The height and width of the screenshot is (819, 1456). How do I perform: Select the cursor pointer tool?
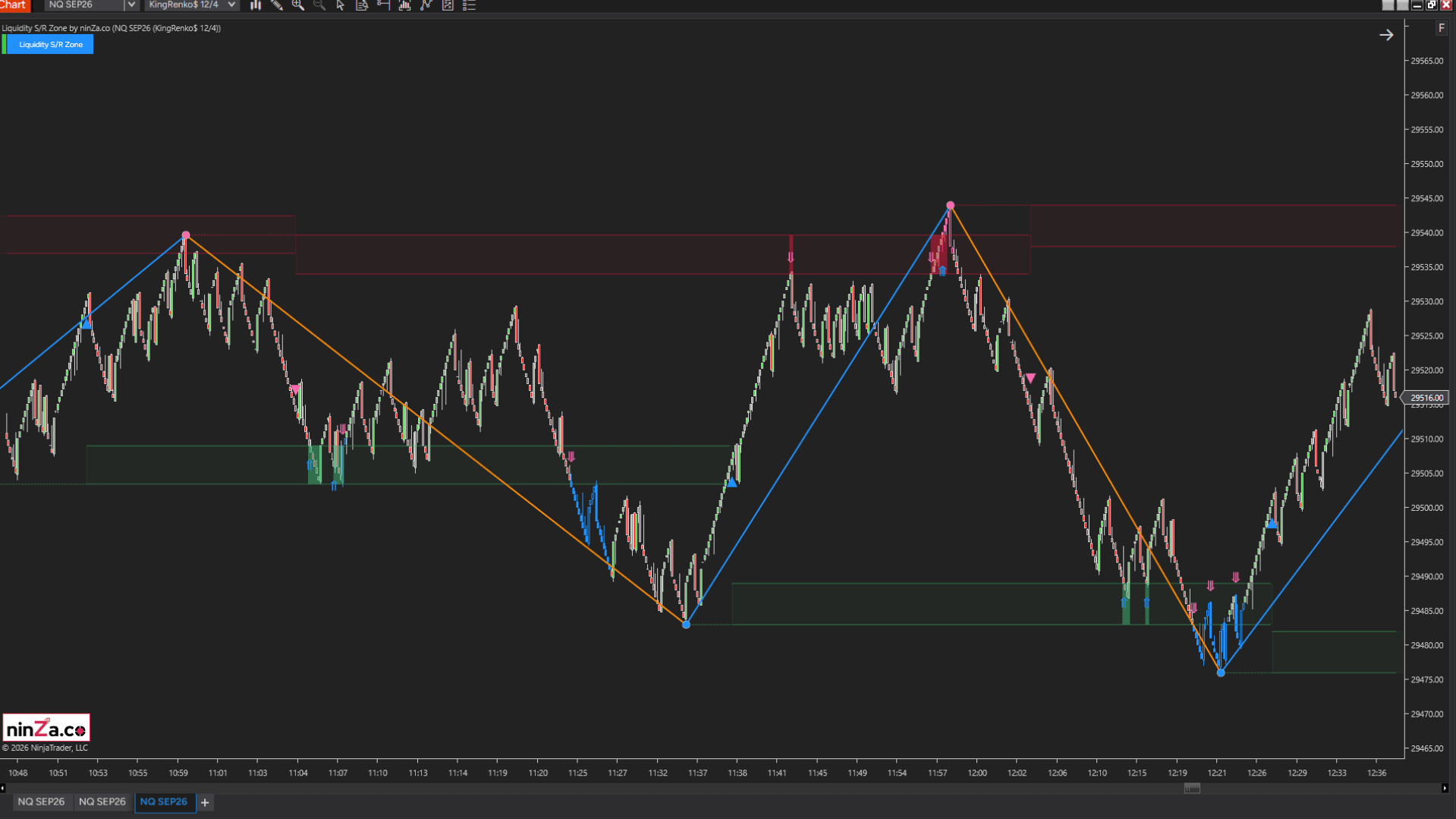341,5
